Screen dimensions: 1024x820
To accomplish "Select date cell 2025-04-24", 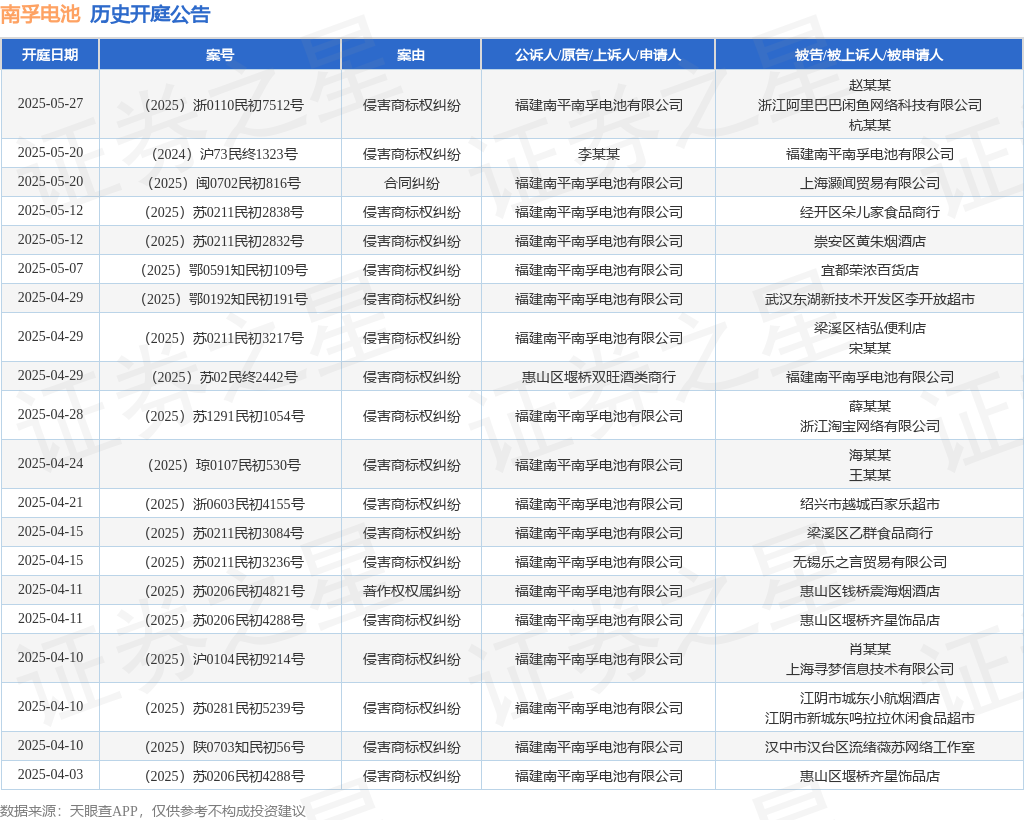I will coord(50,464).
